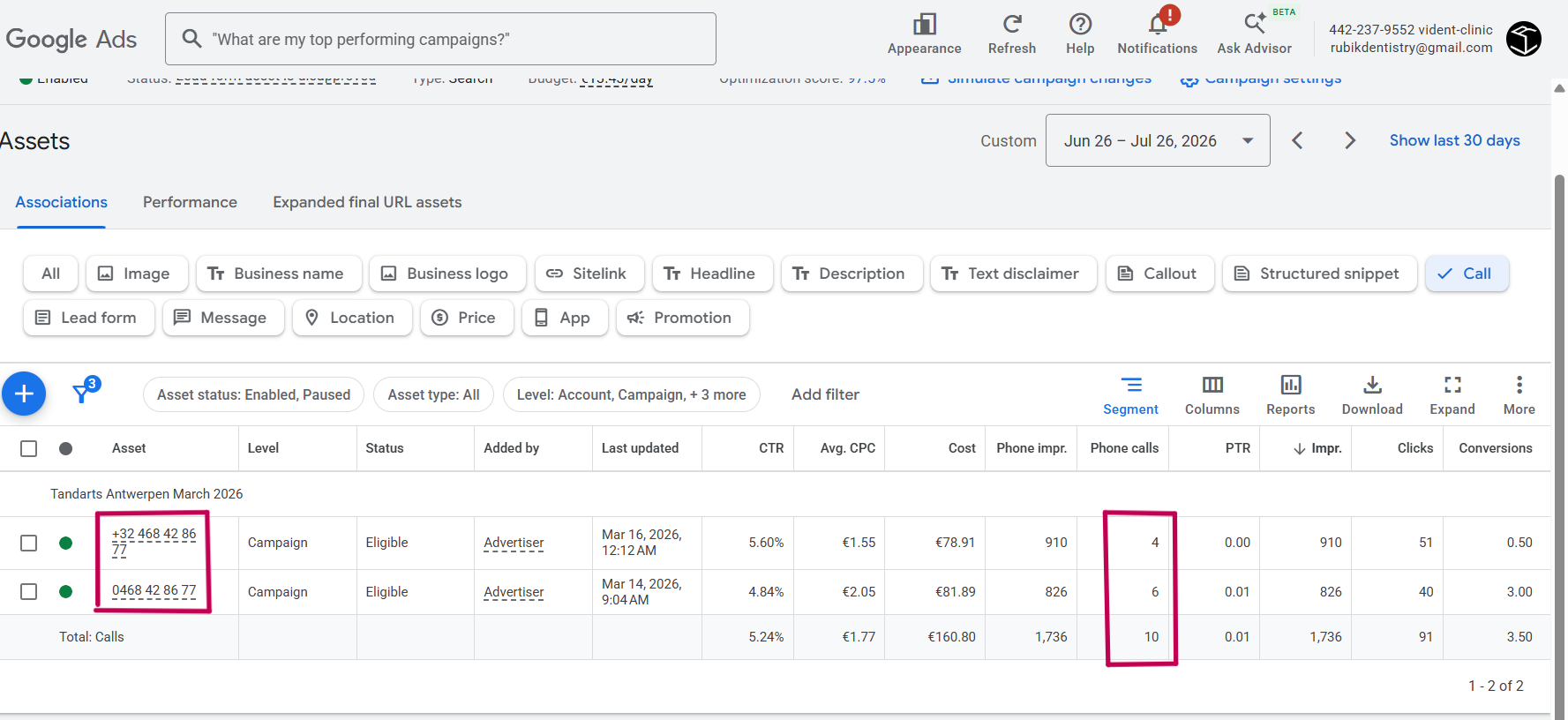Filter assets by Price type
The width and height of the screenshot is (1568, 720).
coord(467,318)
